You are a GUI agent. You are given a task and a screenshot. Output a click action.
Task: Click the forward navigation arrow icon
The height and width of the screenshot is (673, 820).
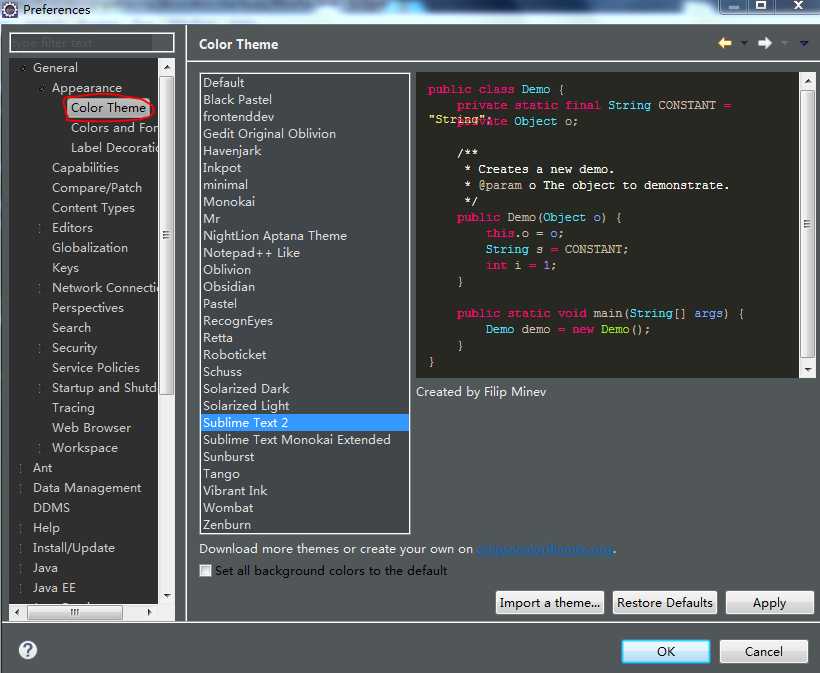pos(765,43)
